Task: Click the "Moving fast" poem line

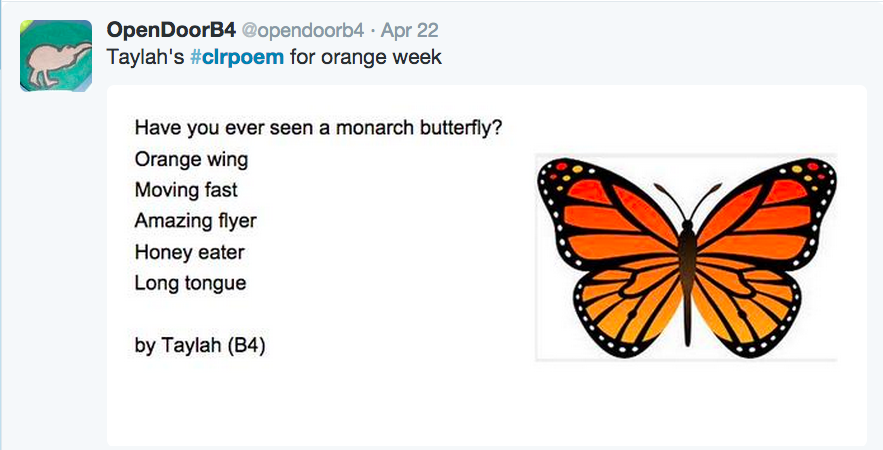Action: pyautogui.click(x=186, y=190)
